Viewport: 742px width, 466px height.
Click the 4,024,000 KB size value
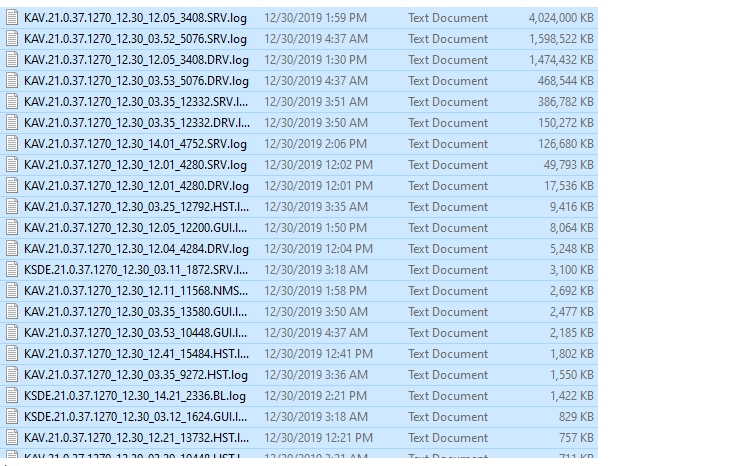561,18
